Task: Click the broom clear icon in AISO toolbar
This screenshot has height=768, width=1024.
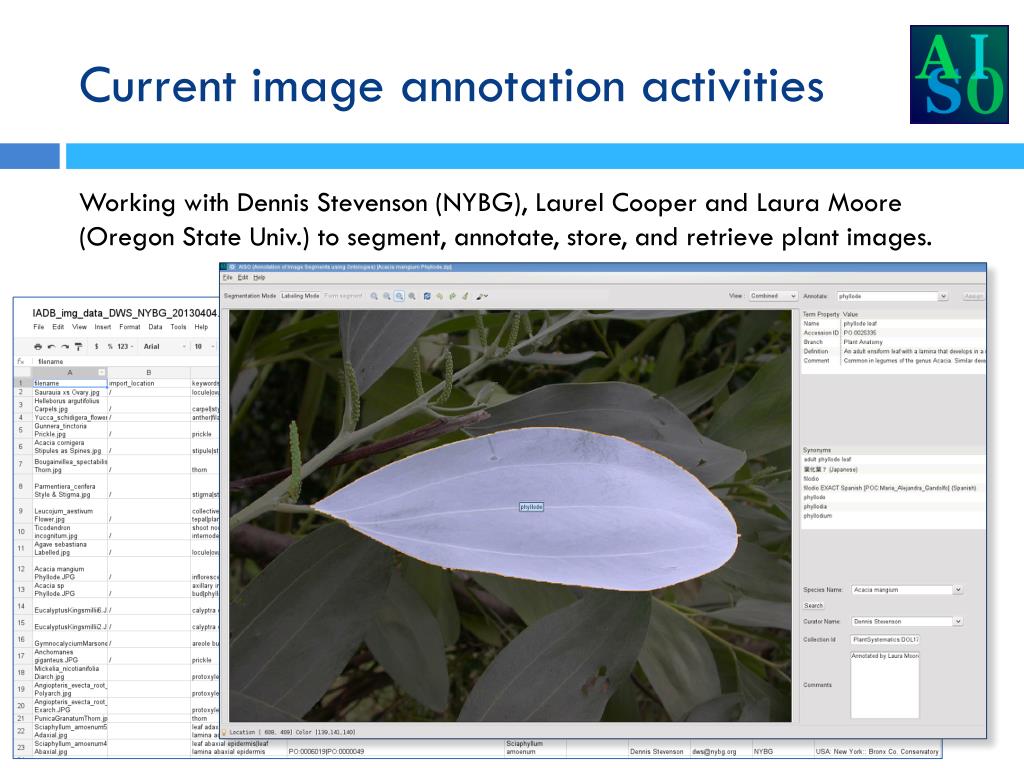Action: (465, 296)
